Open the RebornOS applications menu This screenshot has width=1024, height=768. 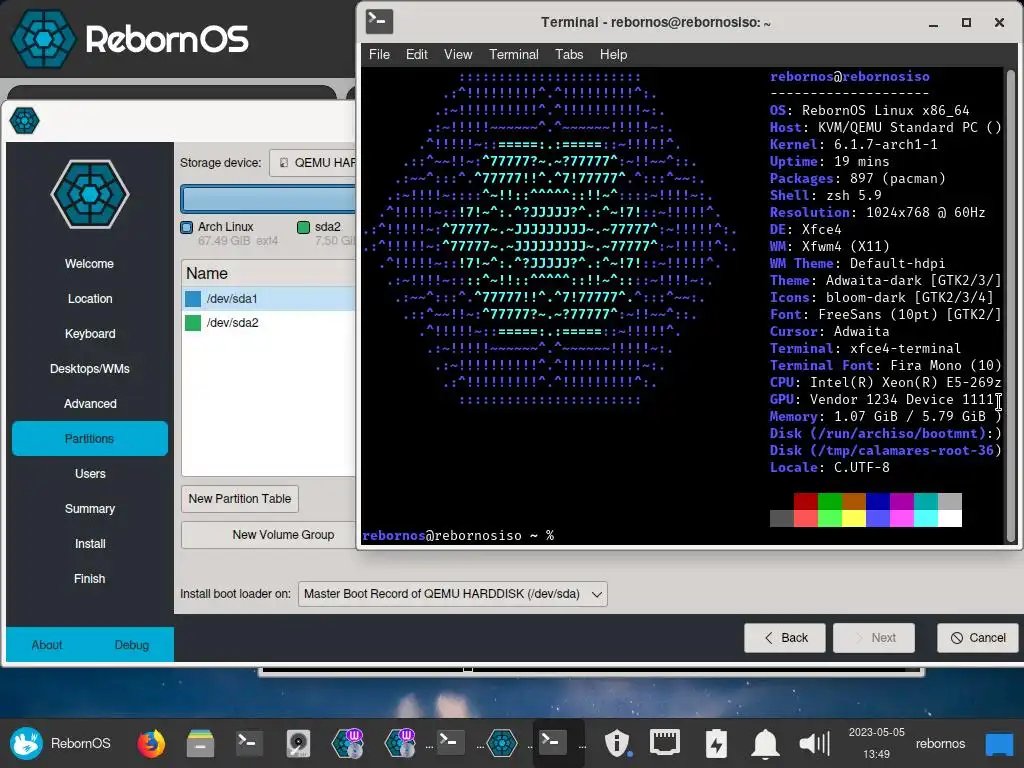tap(61, 743)
